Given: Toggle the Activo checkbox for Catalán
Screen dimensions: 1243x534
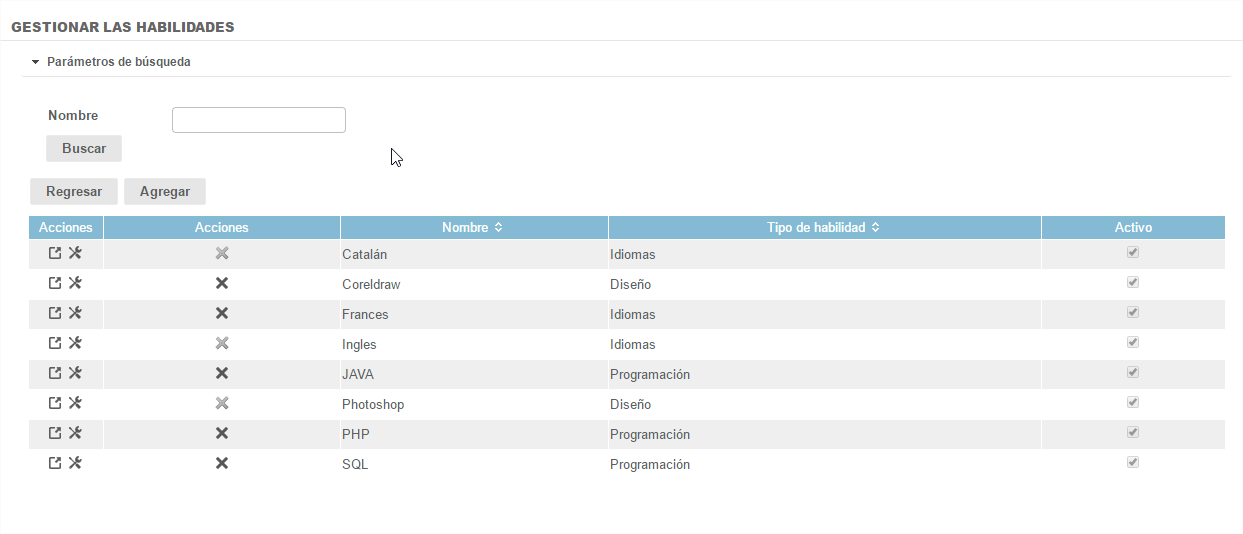Looking at the screenshot, I should (x=1133, y=253).
